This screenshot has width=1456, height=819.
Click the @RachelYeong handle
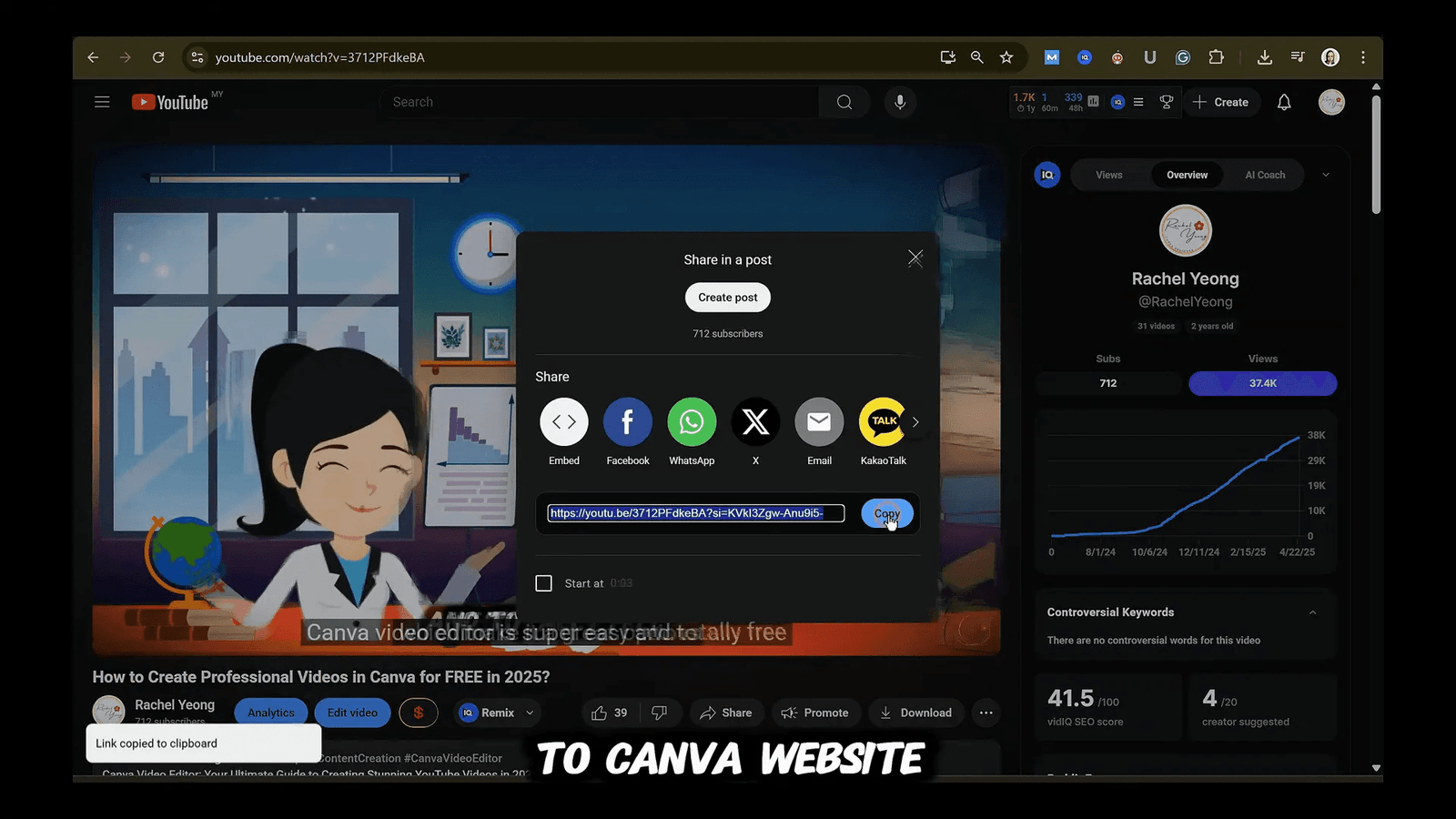[1186, 301]
